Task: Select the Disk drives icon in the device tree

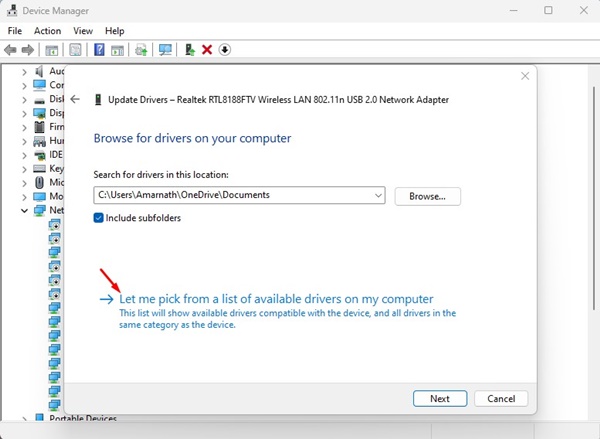Action: point(39,100)
